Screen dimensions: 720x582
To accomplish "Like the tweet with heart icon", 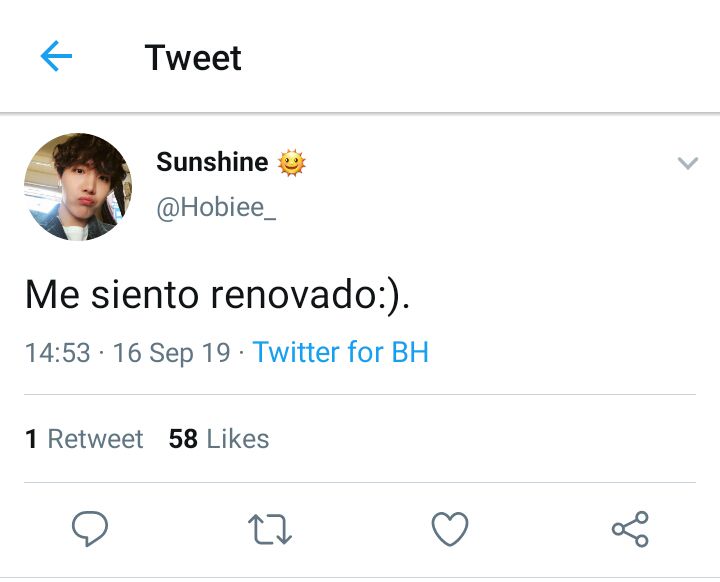I will pyautogui.click(x=450, y=529).
